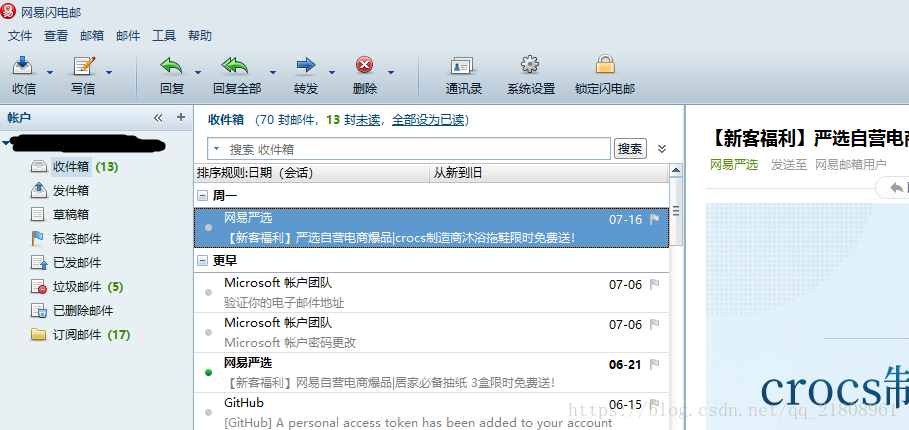Flag the 验证你的电子邮件地址 message
This screenshot has height=430, width=909.
(x=655, y=285)
